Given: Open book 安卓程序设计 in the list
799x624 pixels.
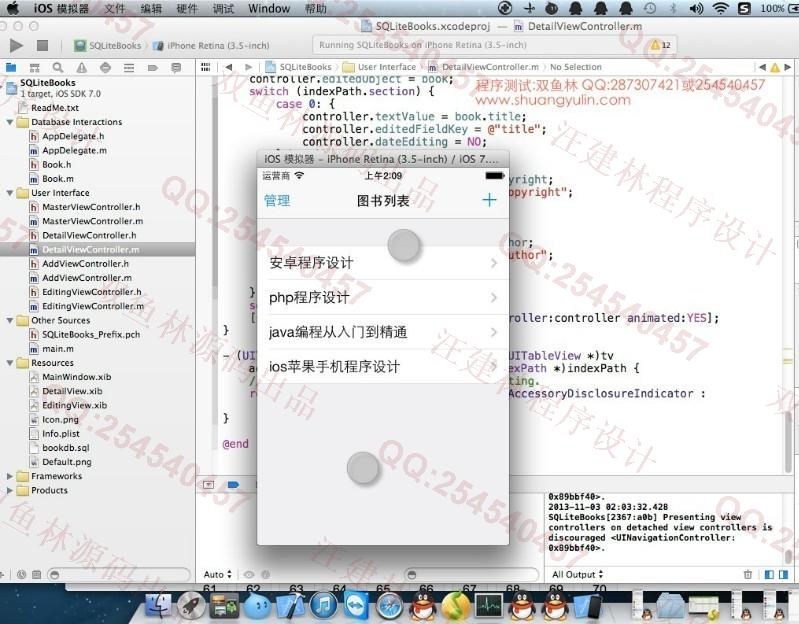Looking at the screenshot, I should (383, 263).
